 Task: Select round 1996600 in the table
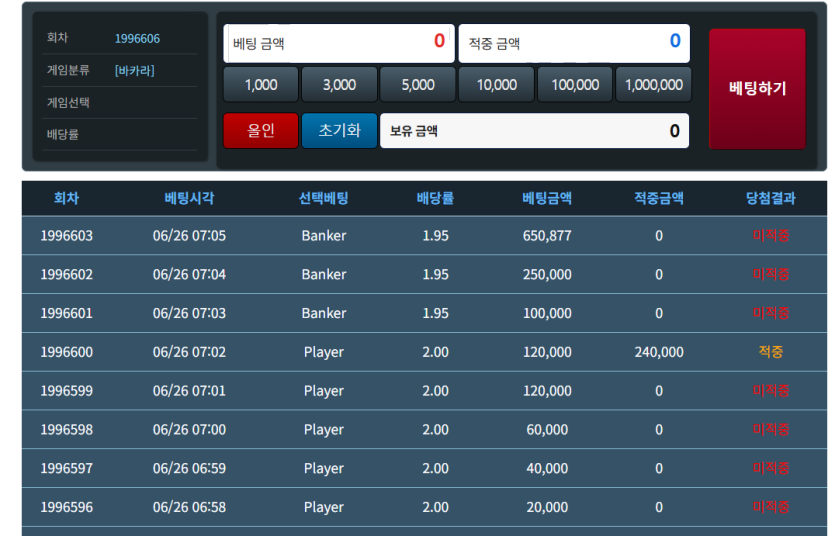point(67,352)
